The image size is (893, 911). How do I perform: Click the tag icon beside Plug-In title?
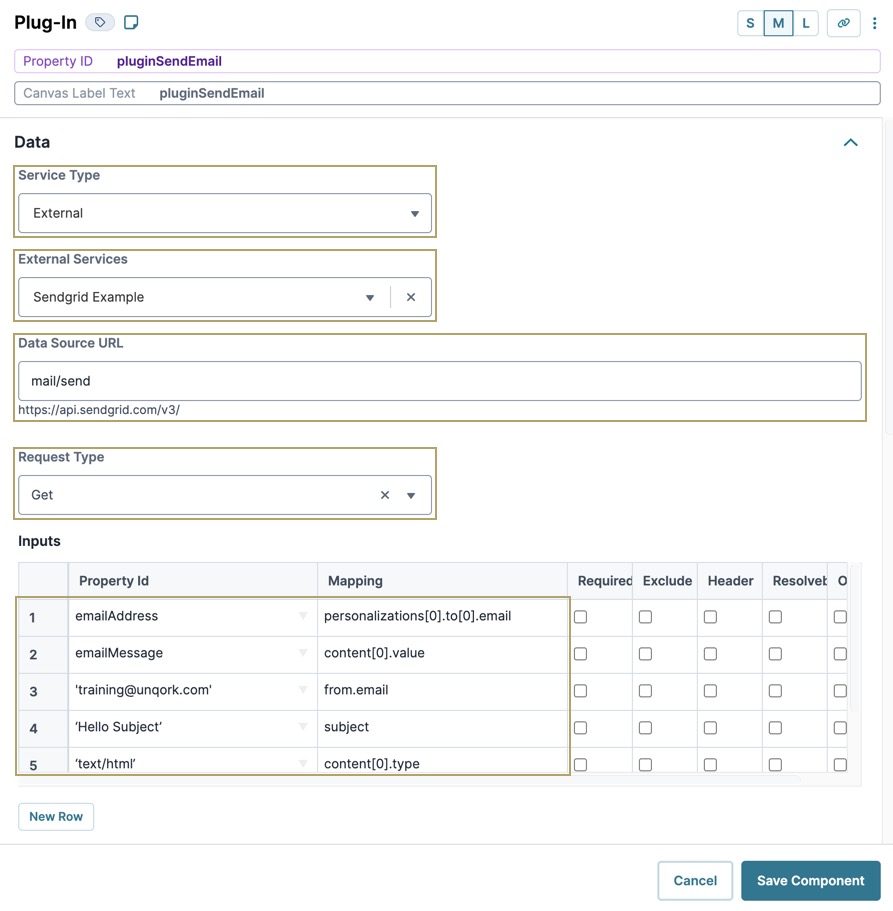100,23
